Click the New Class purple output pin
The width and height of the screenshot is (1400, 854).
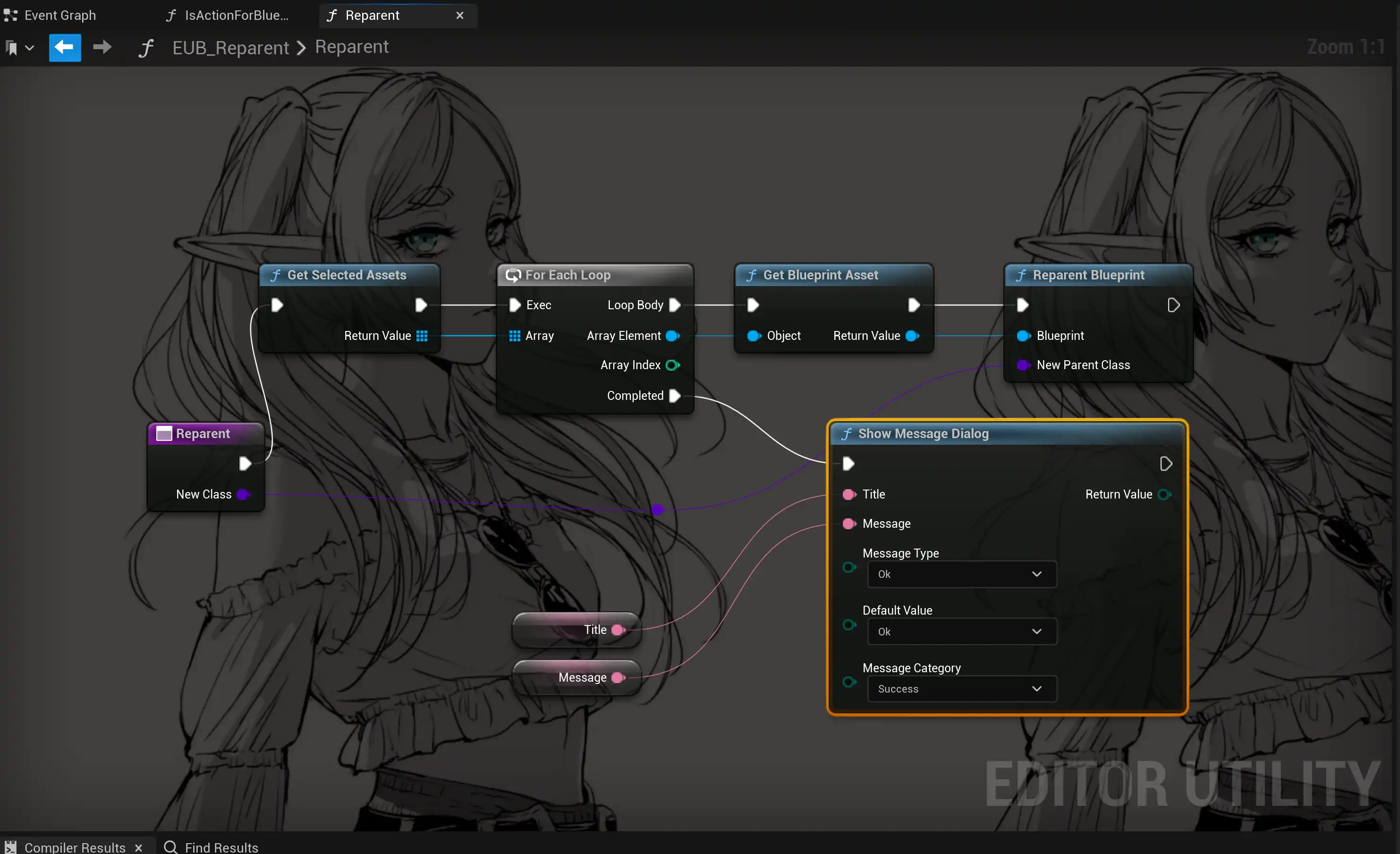click(x=243, y=494)
